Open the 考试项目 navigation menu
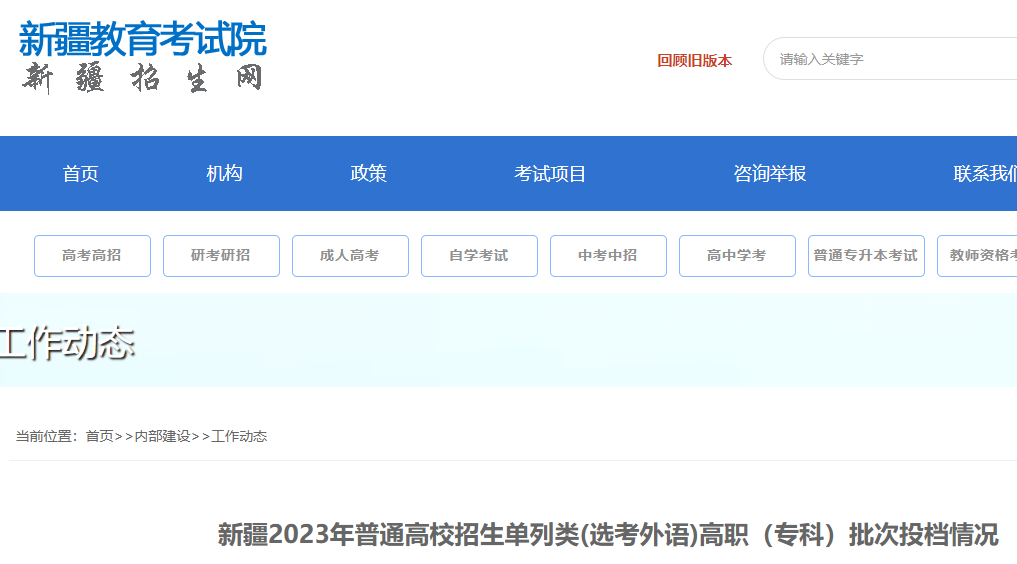The image size is (1017, 564). [550, 174]
